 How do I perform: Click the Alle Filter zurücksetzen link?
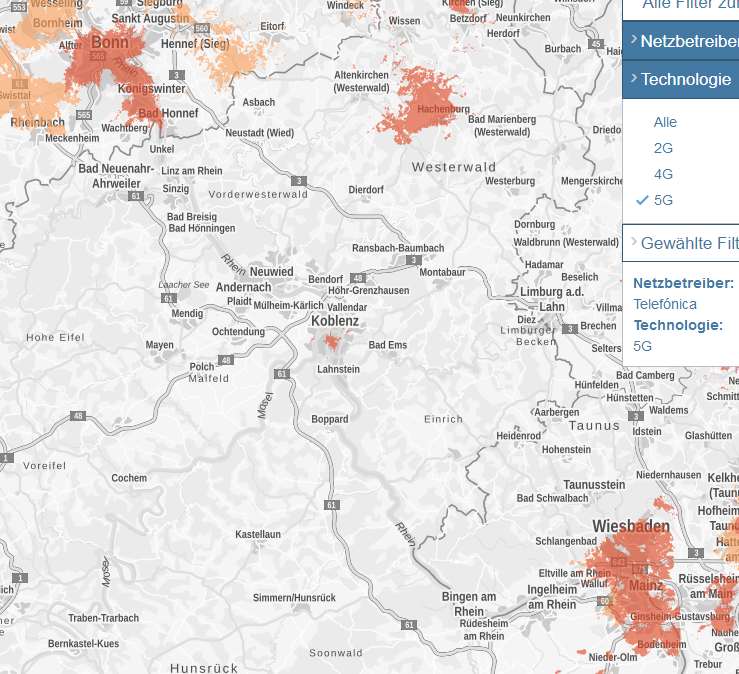click(690, 4)
